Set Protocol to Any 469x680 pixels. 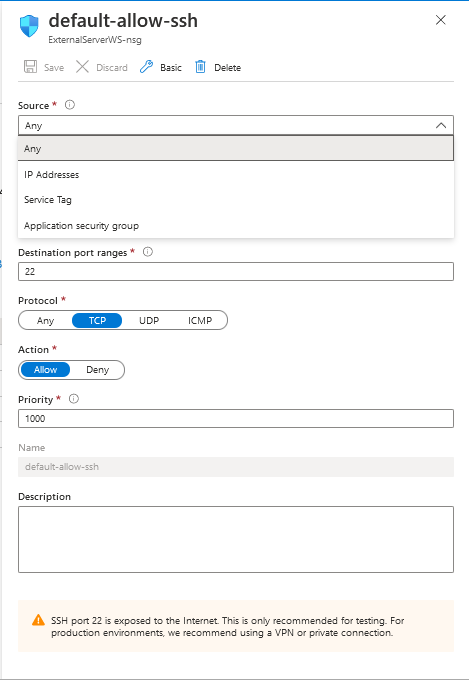click(x=46, y=320)
